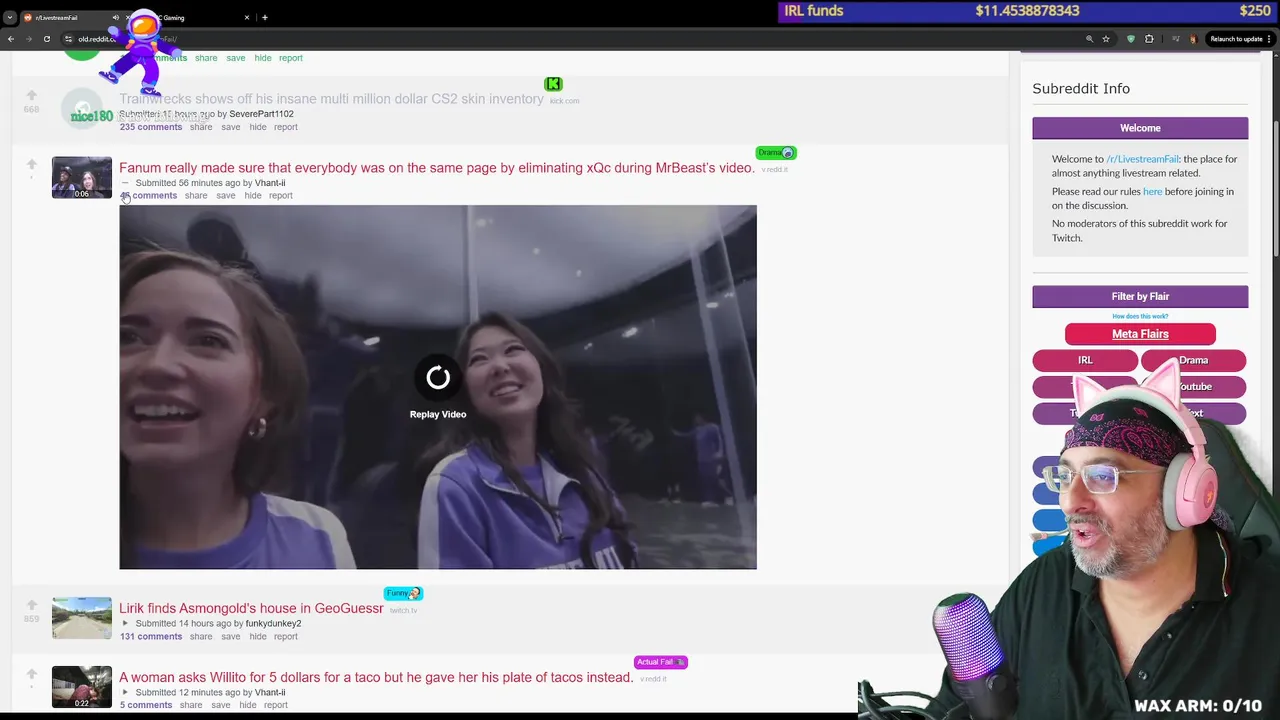Image resolution: width=1280 pixels, height=720 pixels.
Task: Share the Lirik GeoGuessr post
Action: point(201,637)
